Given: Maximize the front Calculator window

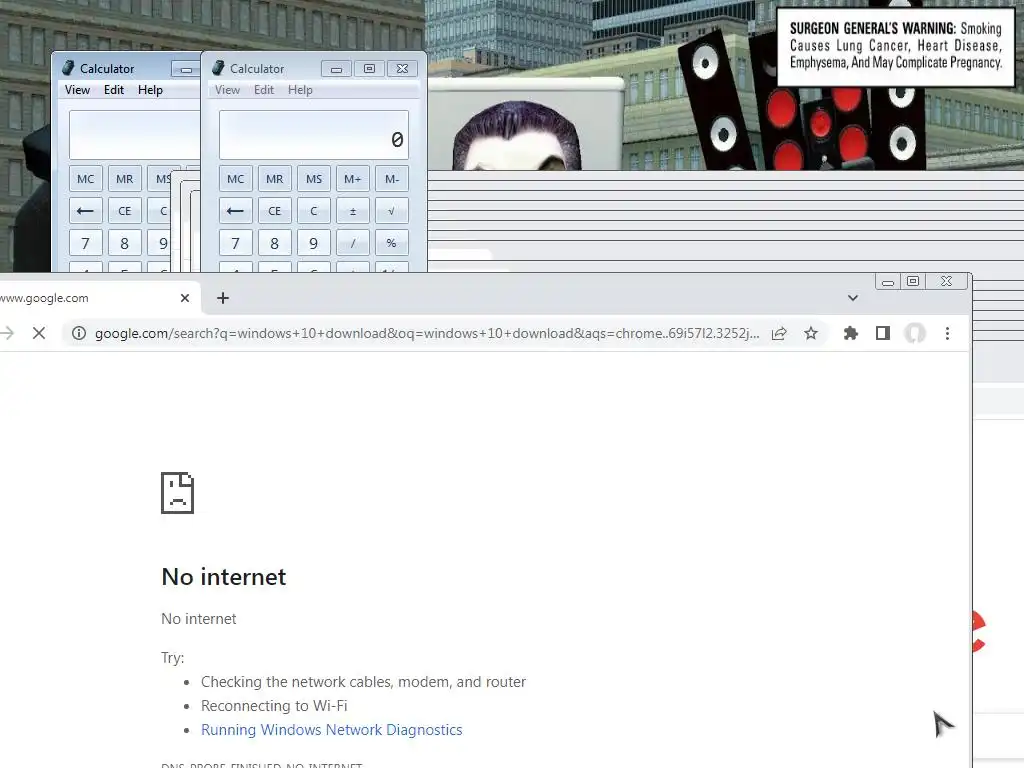Looking at the screenshot, I should [x=369, y=69].
